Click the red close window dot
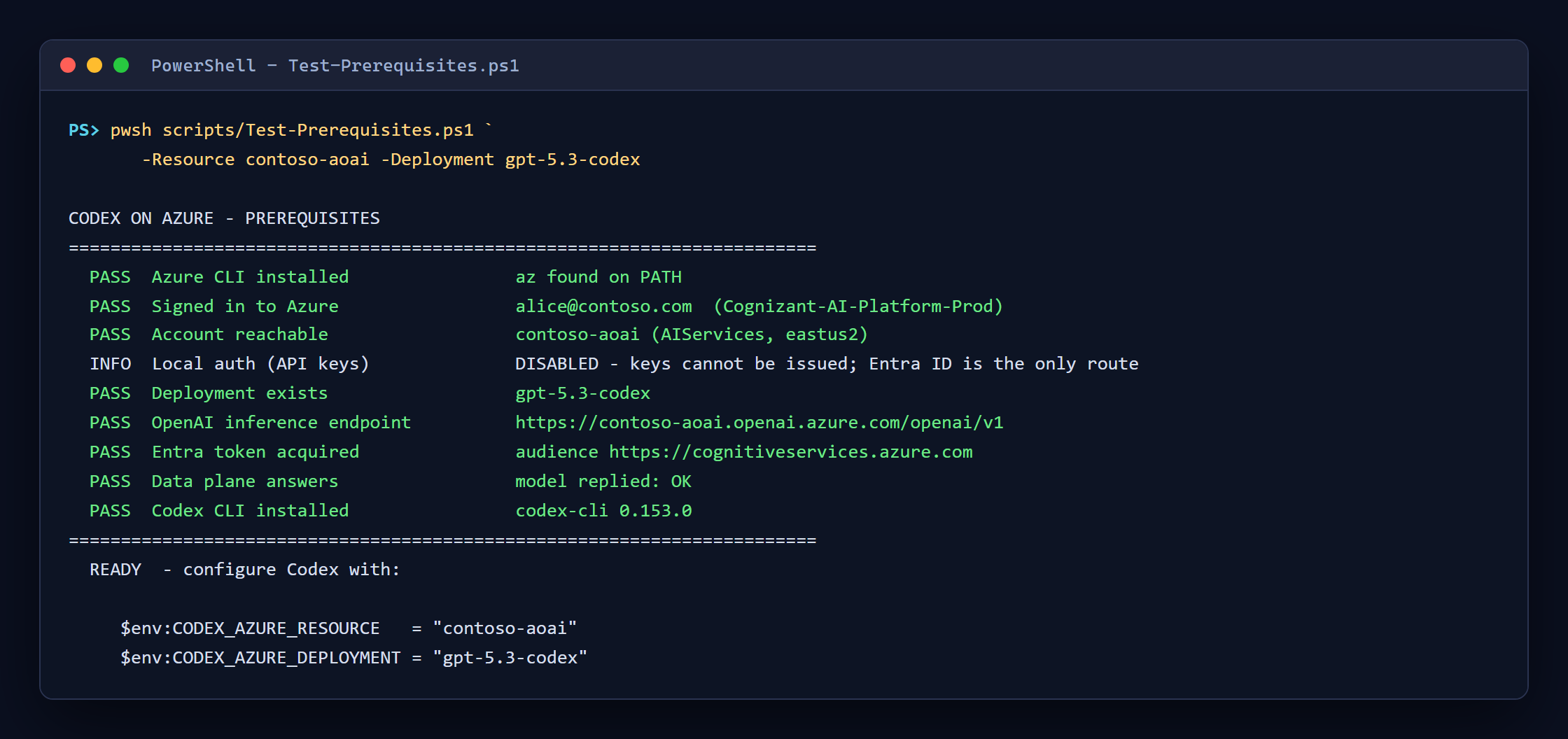The height and width of the screenshot is (739, 1568). pos(68,65)
